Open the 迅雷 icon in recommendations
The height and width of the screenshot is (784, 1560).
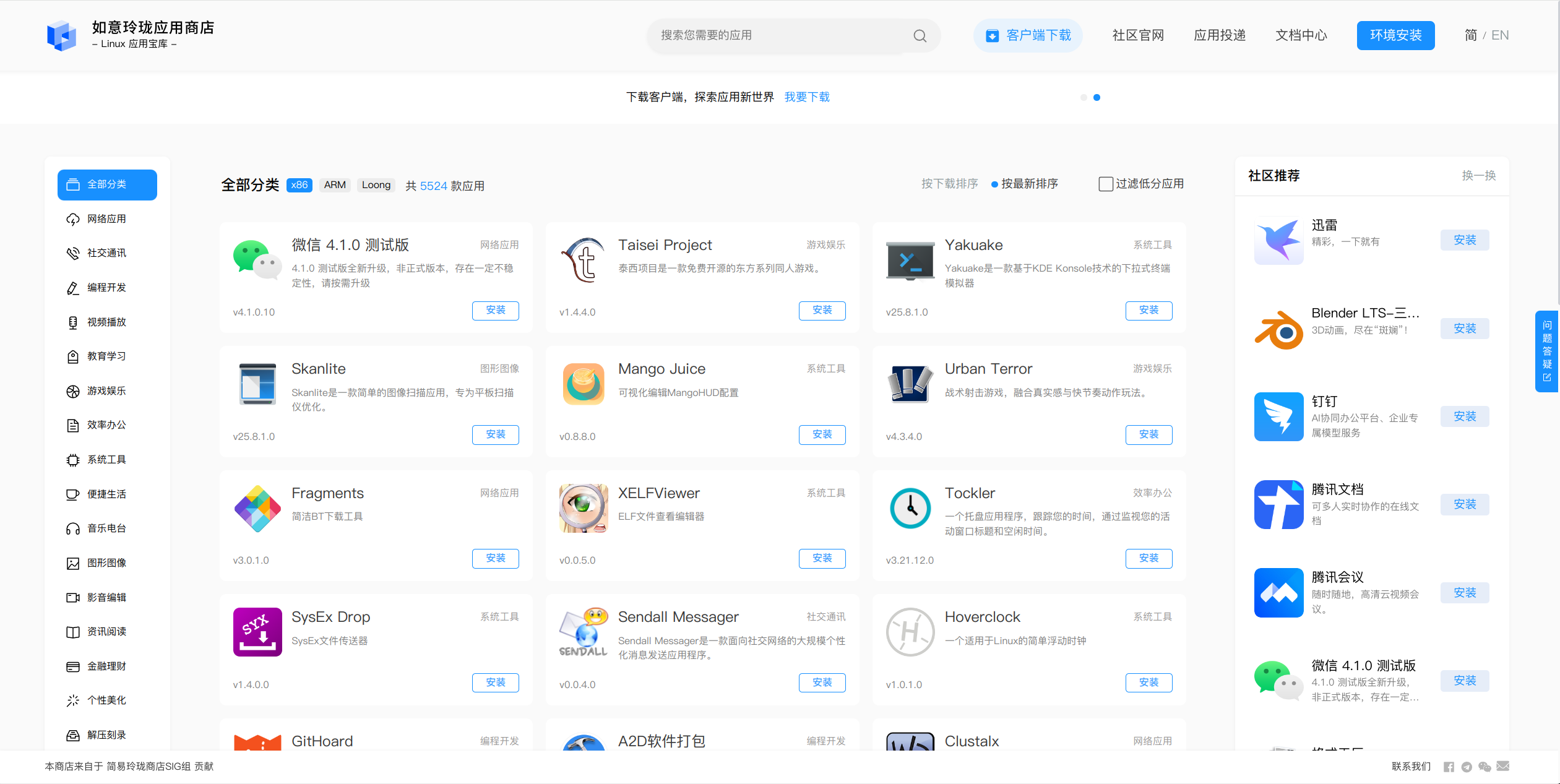[x=1278, y=240]
